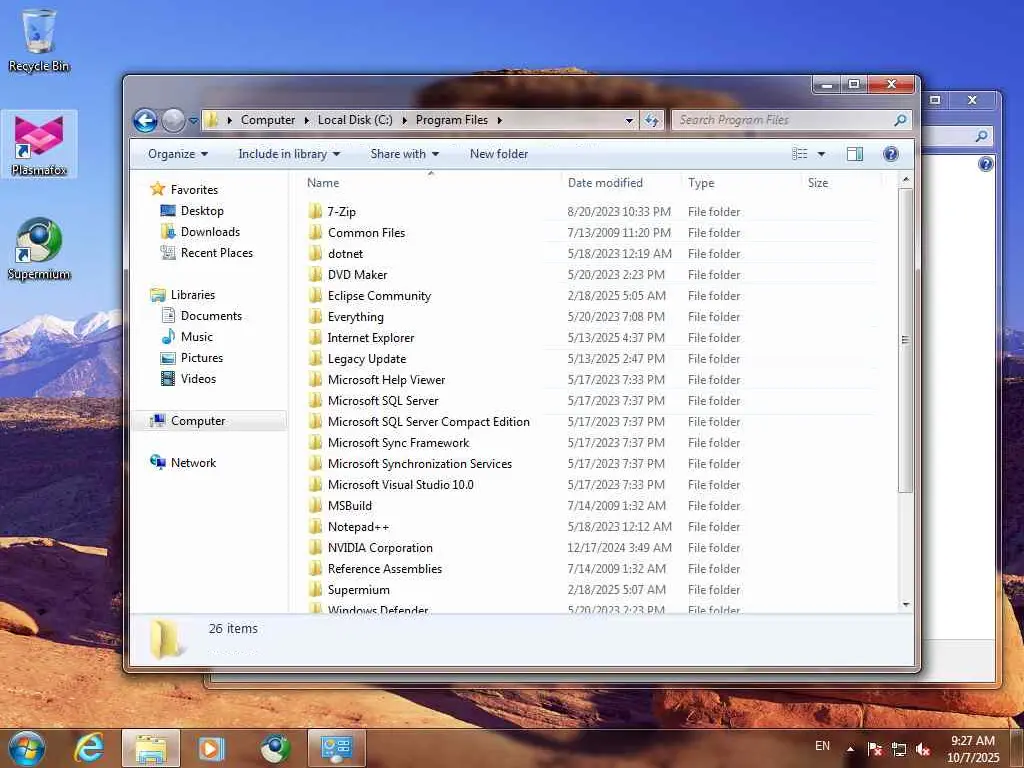Screen dimensions: 1024x768
Task: Select Computer in the address breadcrumb
Action: pos(268,120)
